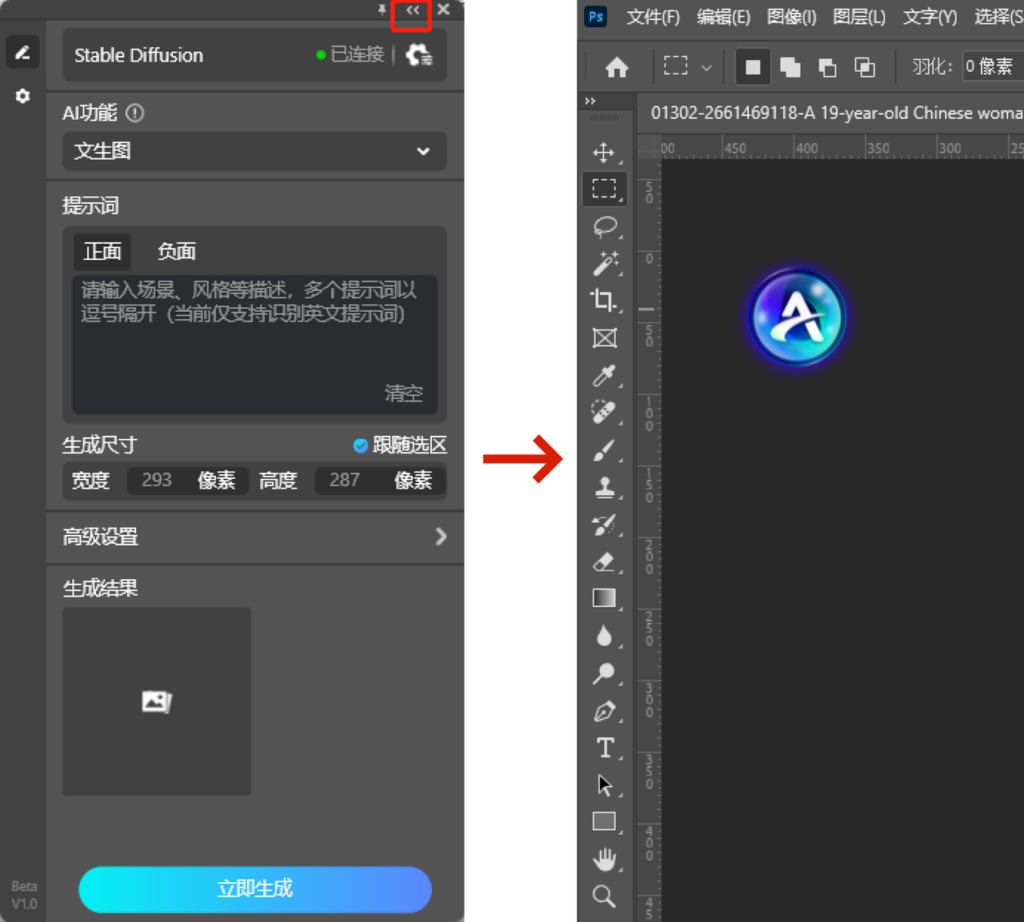Select the Move tool
Screen dimensions: 1024x922
[x=604, y=152]
